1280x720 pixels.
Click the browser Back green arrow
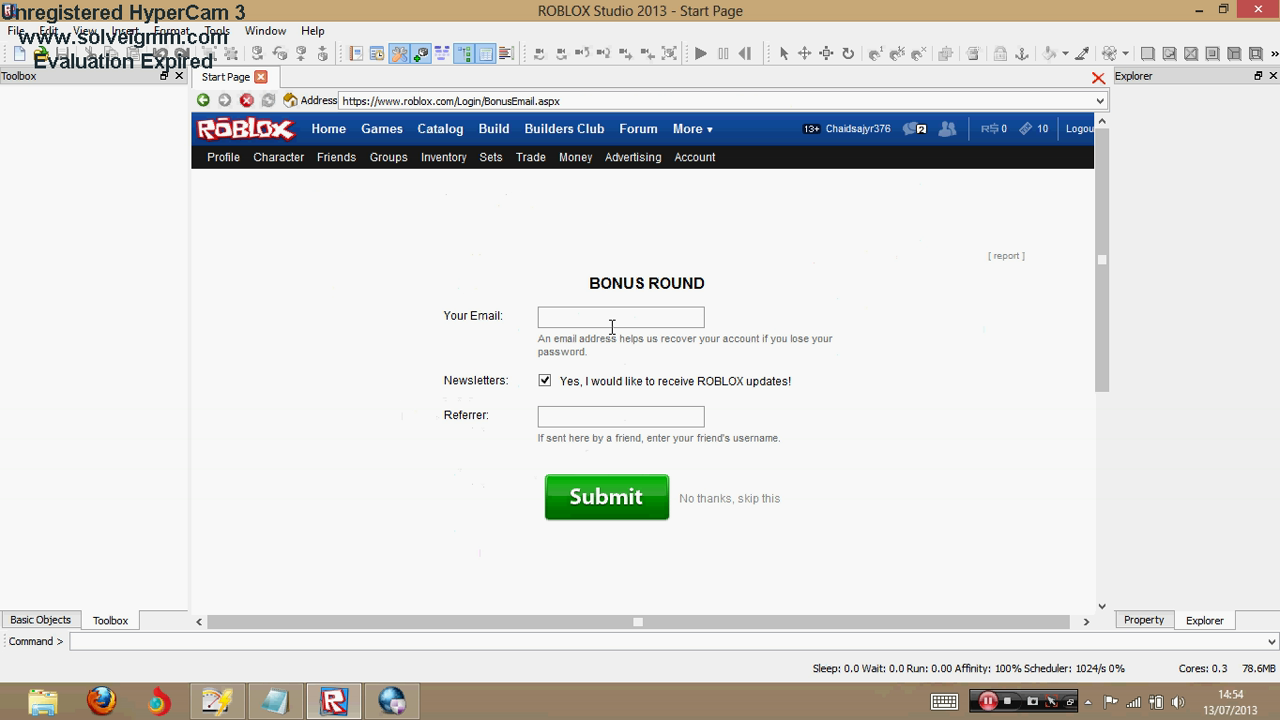pos(203,100)
